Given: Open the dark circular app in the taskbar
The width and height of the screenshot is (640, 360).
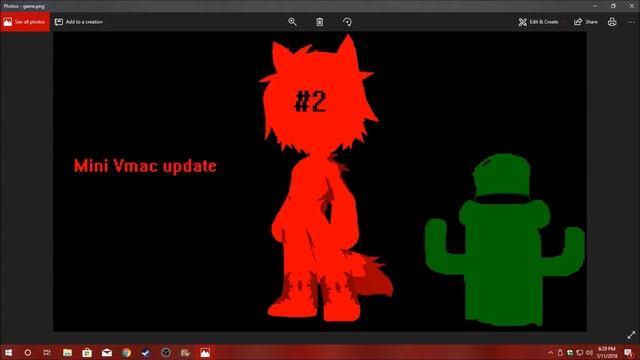Looking at the screenshot, I should 165,352.
